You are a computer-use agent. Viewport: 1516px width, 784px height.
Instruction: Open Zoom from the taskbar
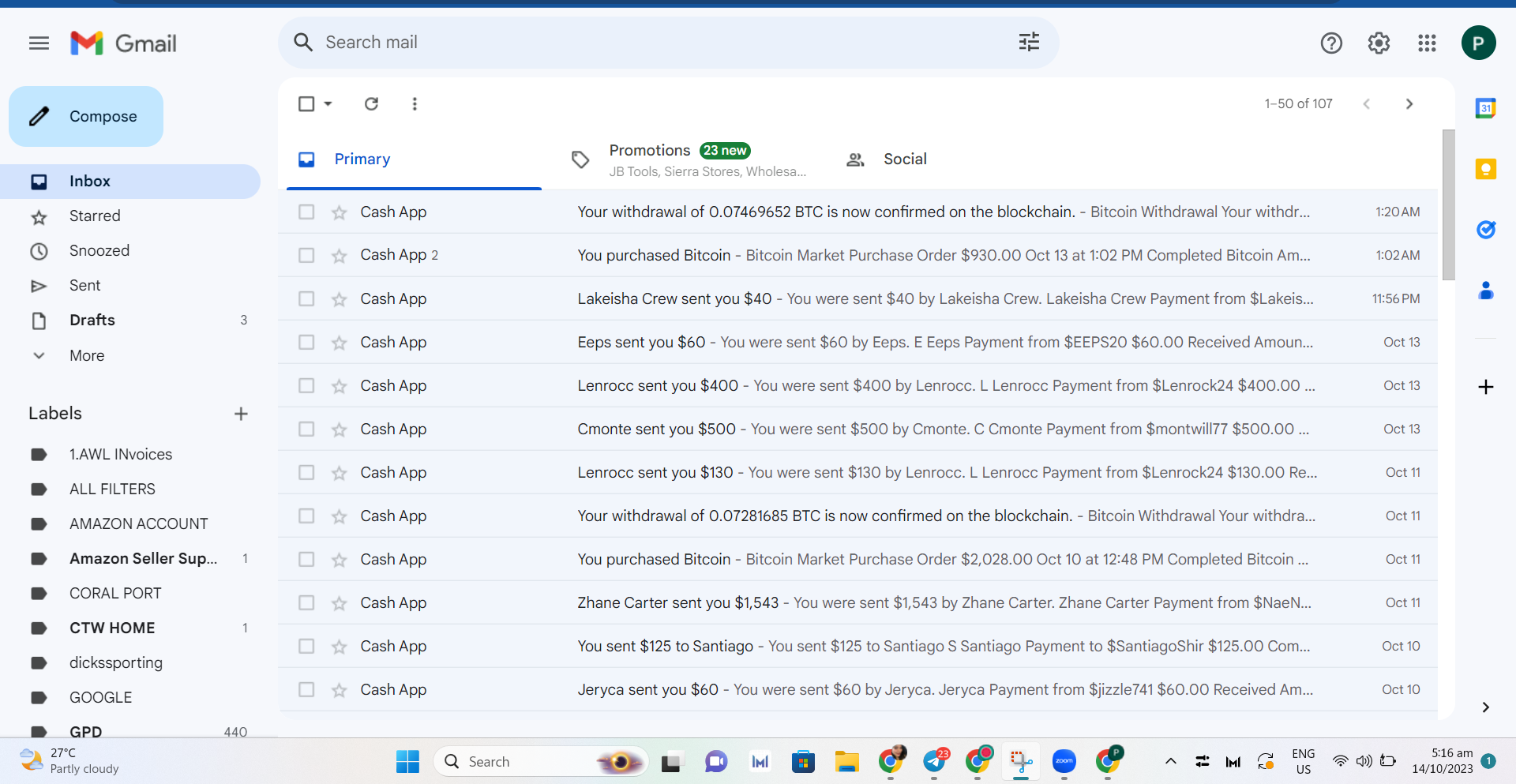pos(1064,761)
